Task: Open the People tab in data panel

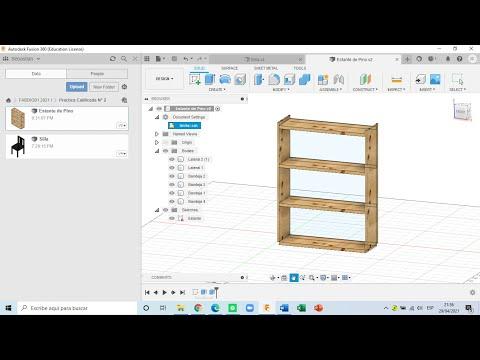Action: [x=97, y=74]
